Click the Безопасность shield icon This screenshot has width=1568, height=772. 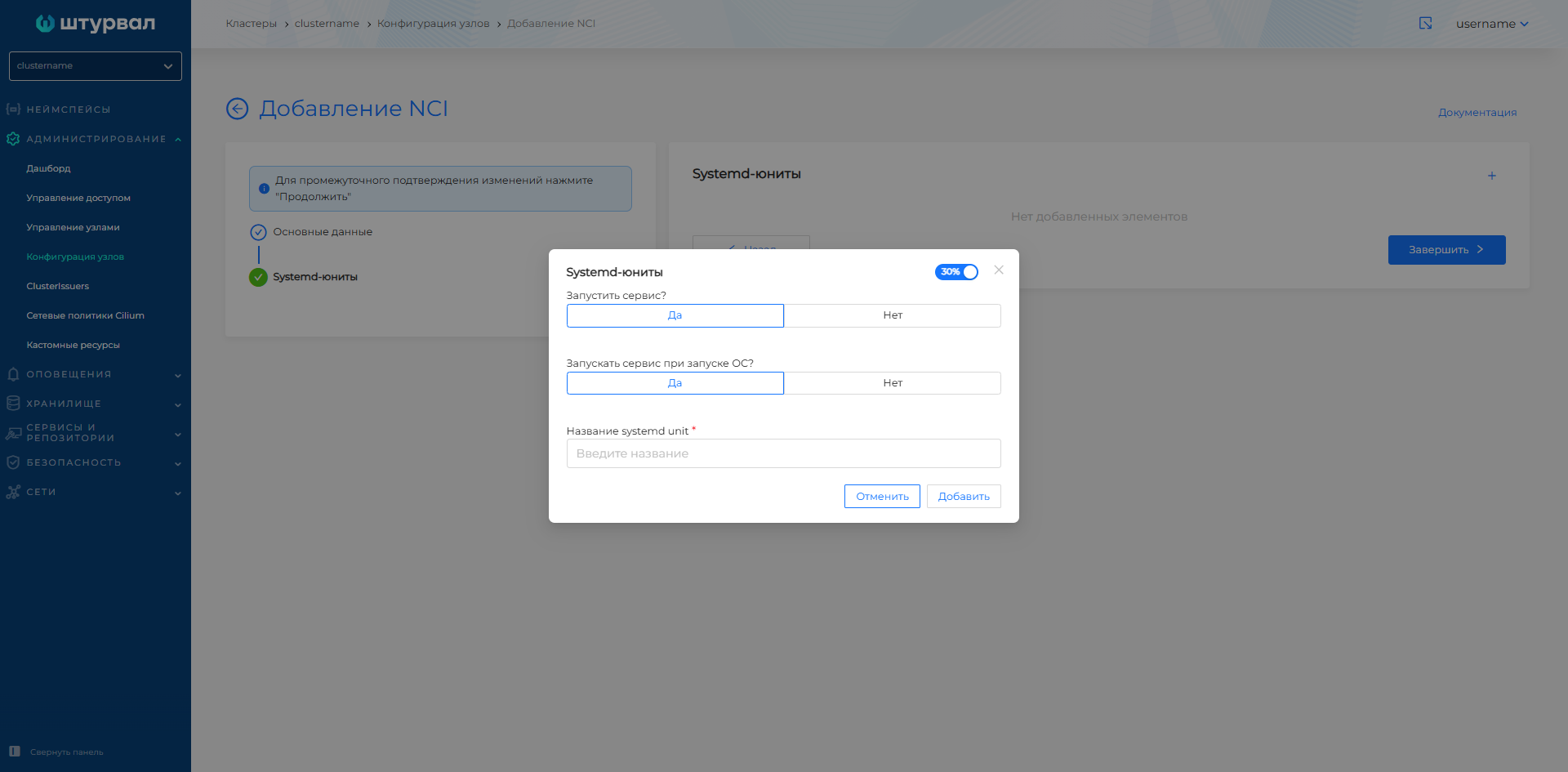(x=13, y=462)
